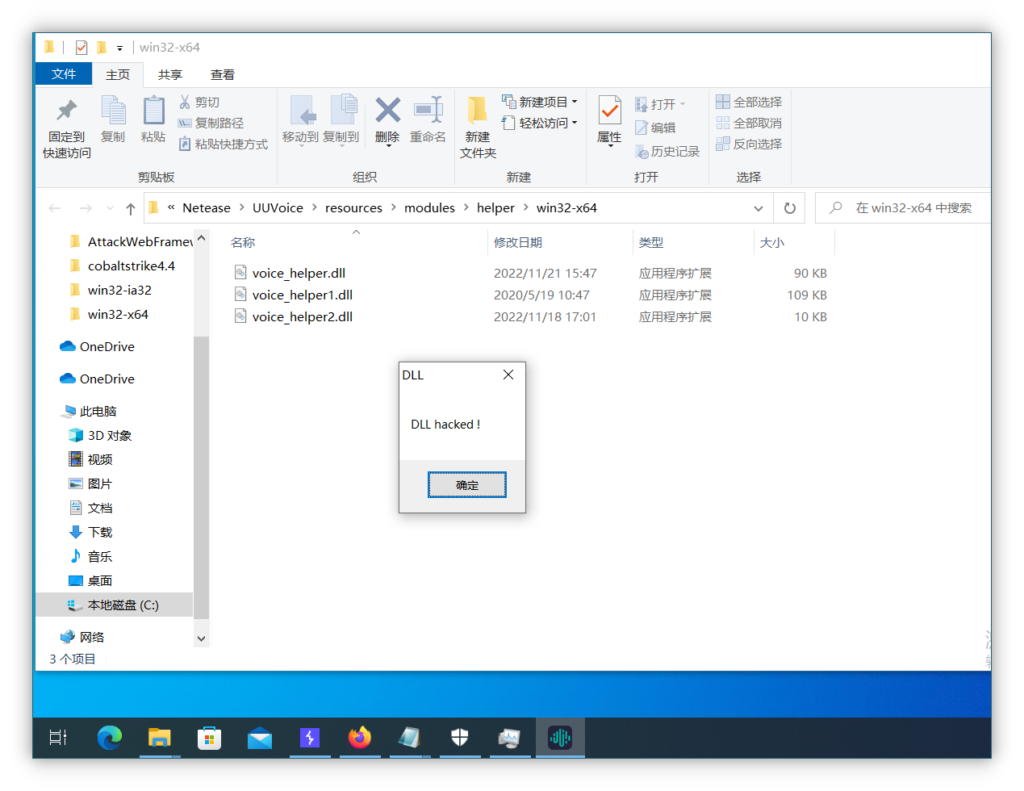The height and width of the screenshot is (791, 1024).
Task: Switch to the Share (共享) tab
Action: point(170,74)
